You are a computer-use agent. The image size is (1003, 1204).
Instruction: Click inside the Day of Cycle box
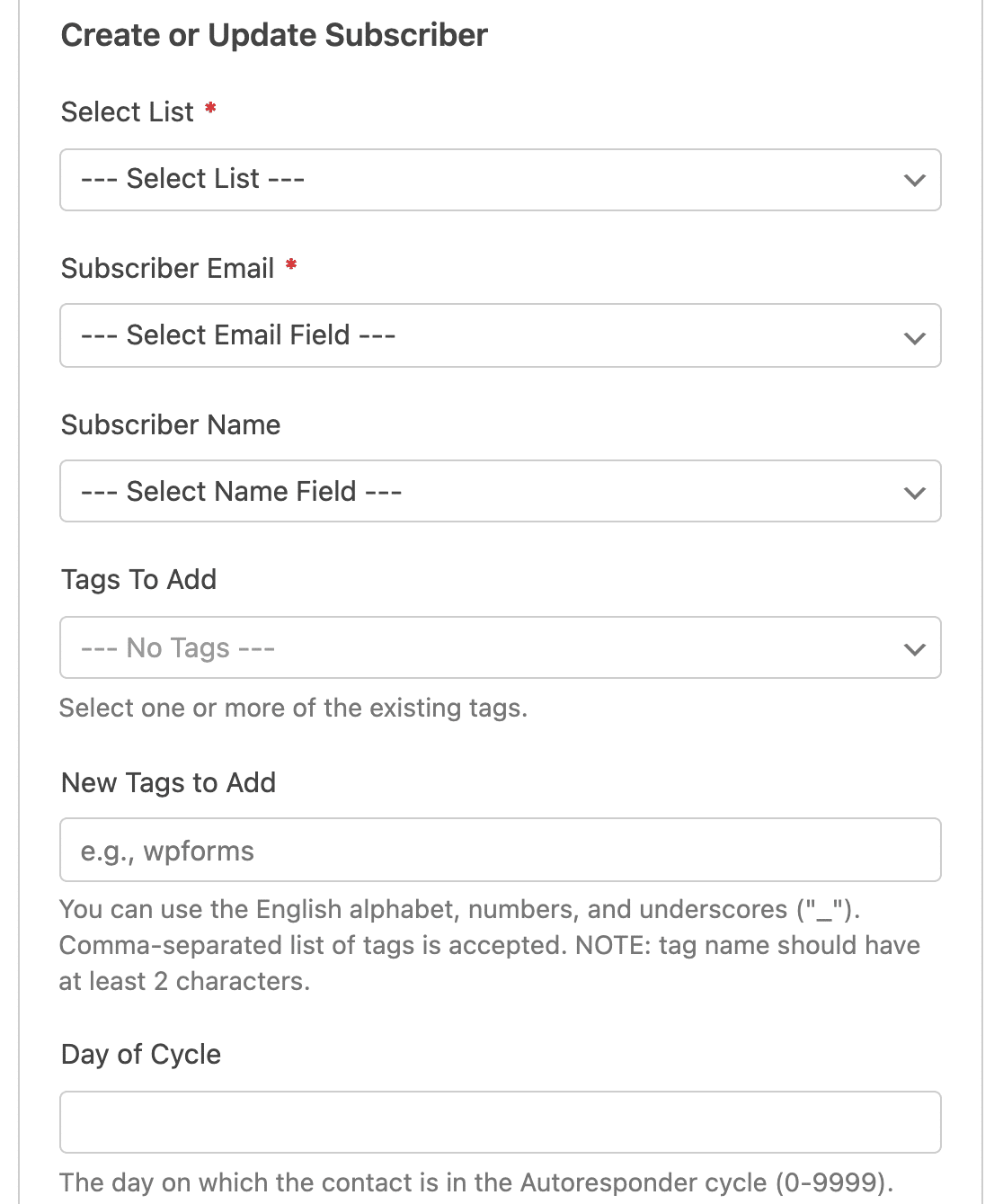point(501,1122)
